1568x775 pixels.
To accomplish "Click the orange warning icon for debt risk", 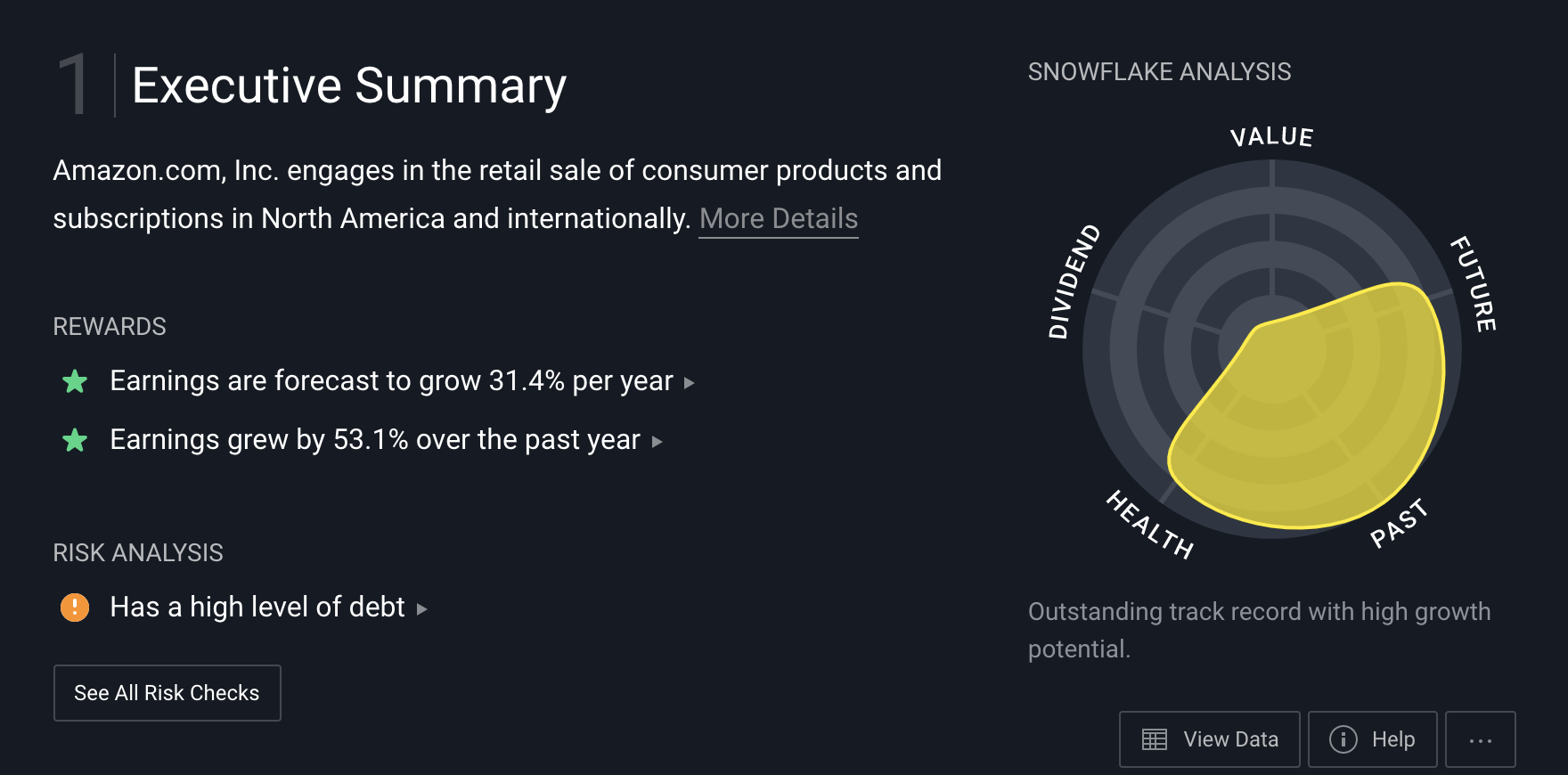I will click(75, 608).
